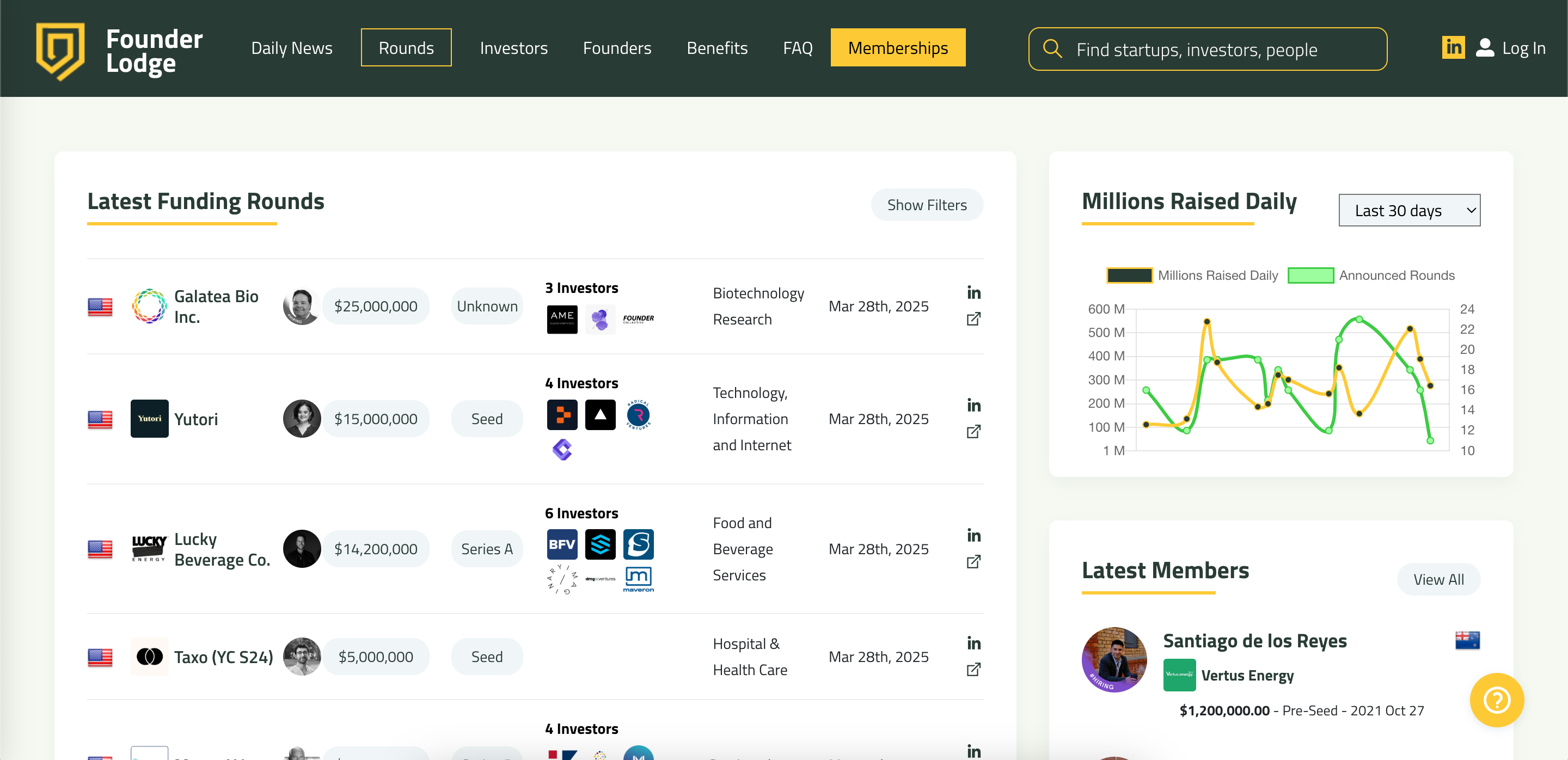The height and width of the screenshot is (760, 1568).
Task: Open the Vertus Energy company link
Action: pos(1247,676)
